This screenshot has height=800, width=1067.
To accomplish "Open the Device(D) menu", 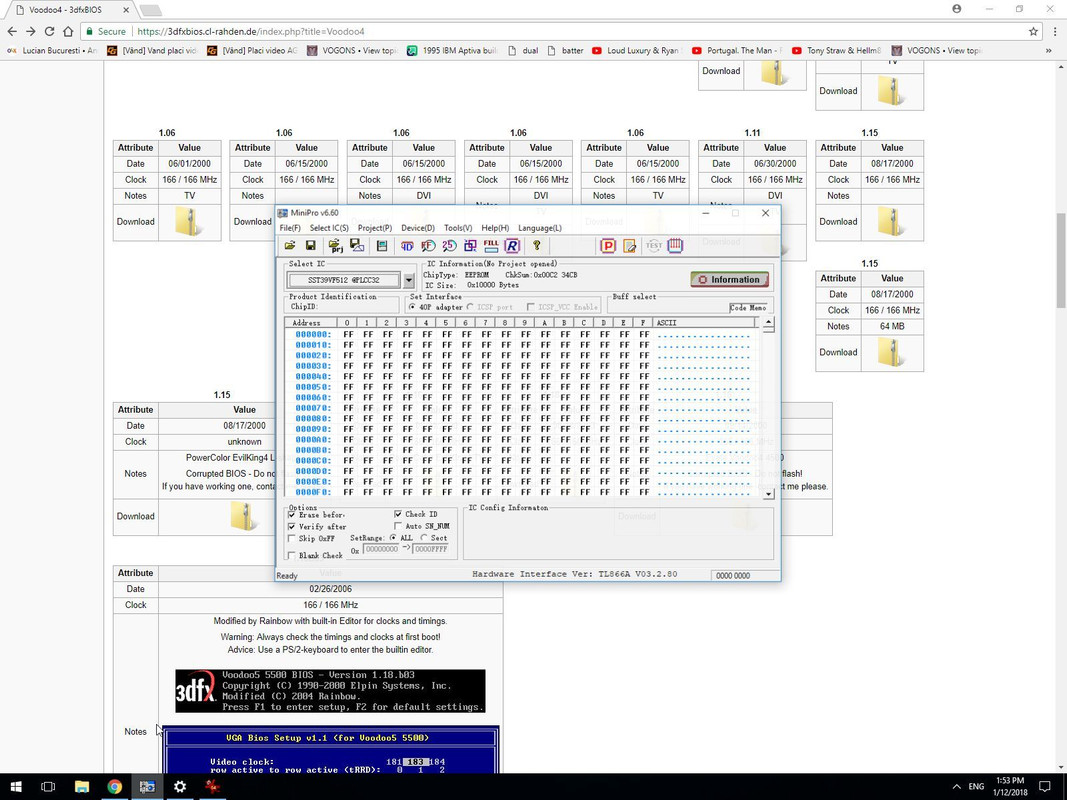I will [418, 228].
